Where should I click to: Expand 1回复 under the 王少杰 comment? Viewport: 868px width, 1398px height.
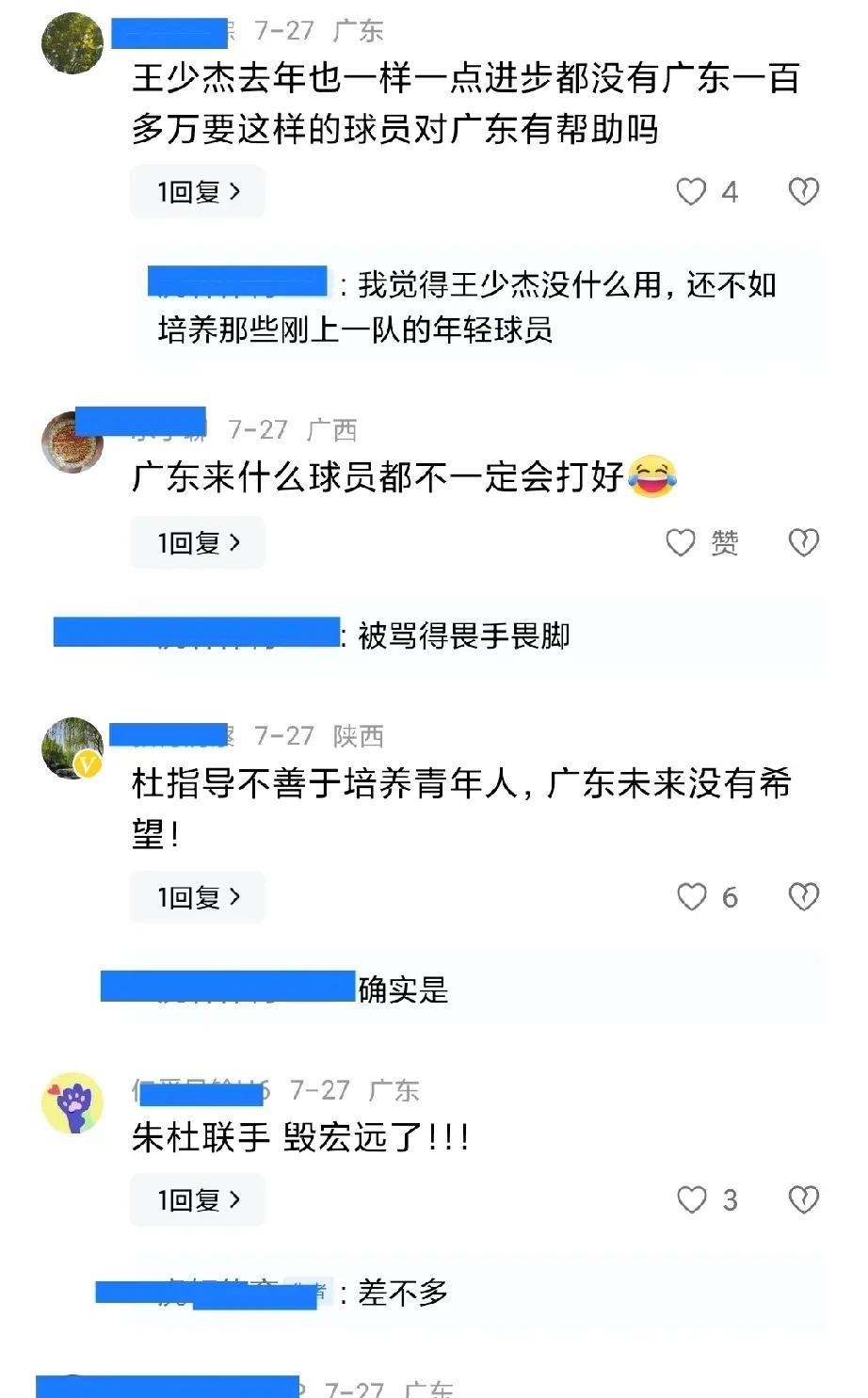(x=198, y=192)
